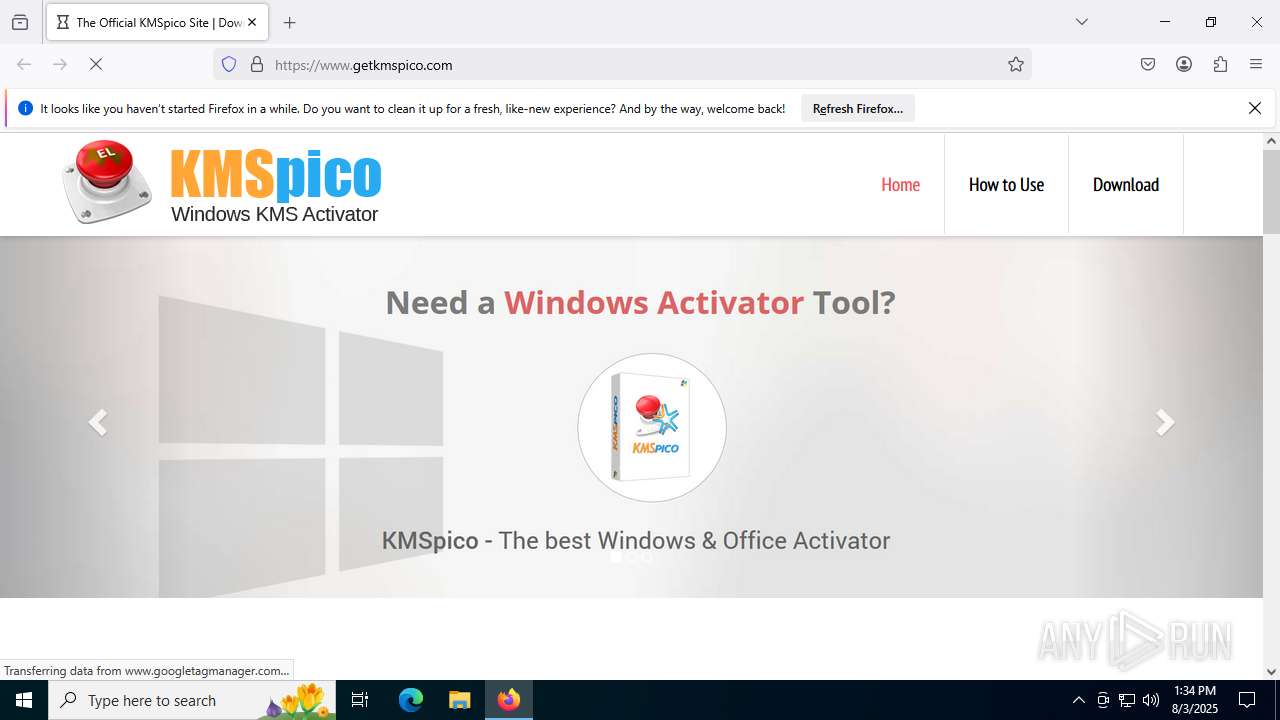Click the notification info icon
The width and height of the screenshot is (1280, 720).
tap(26, 108)
